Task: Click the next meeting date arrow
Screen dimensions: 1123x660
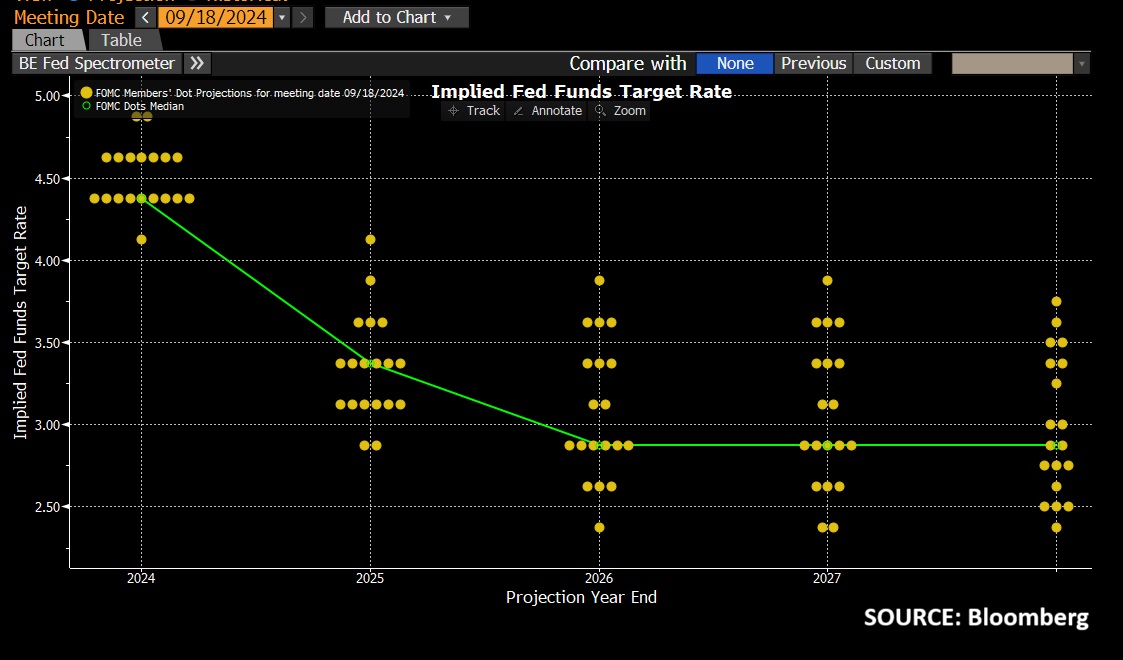Action: tap(303, 17)
